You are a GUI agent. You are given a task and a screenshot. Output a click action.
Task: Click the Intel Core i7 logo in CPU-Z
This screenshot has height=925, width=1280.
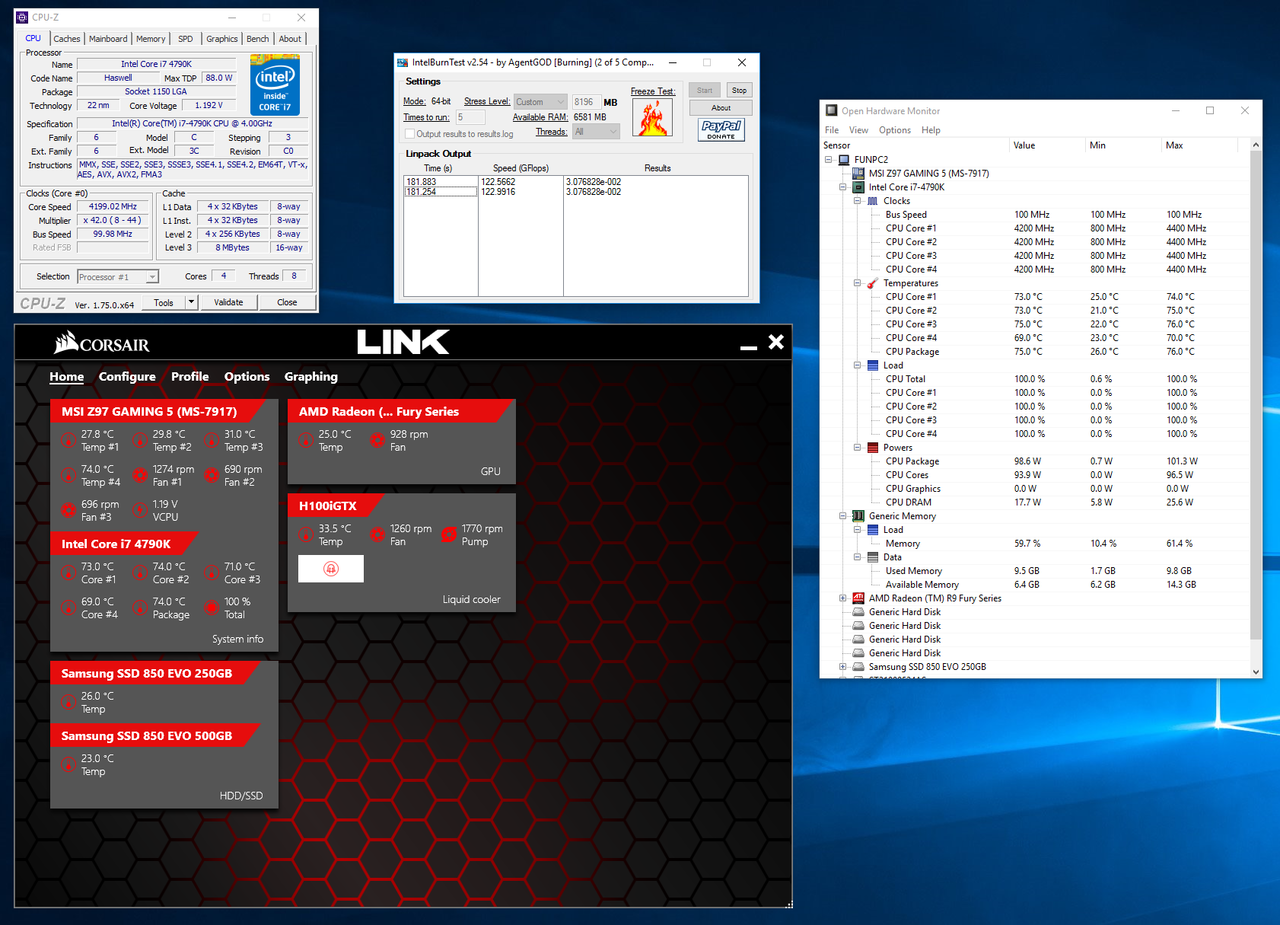point(275,85)
